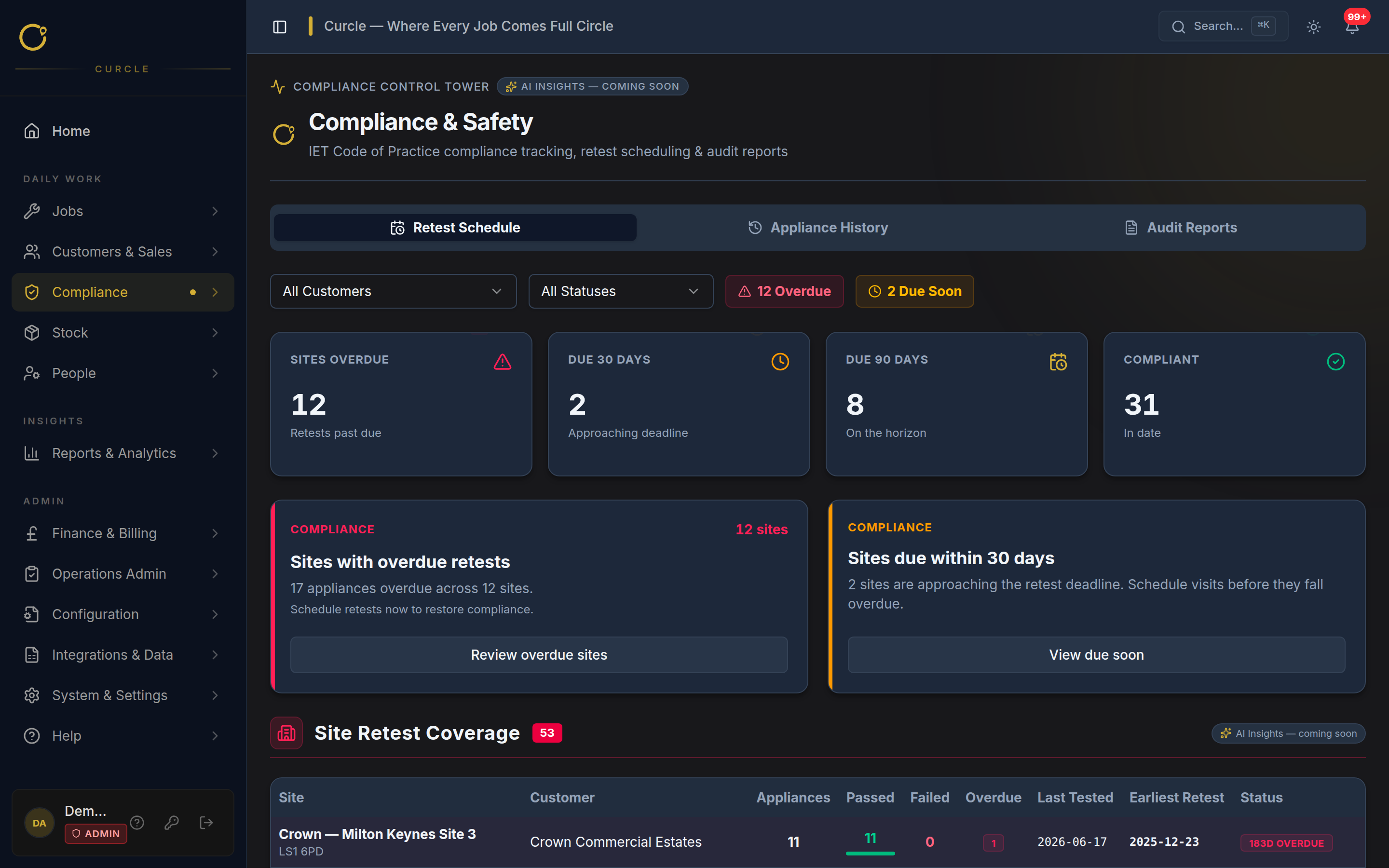Click the System & Settings gear icon

pyautogui.click(x=31, y=695)
